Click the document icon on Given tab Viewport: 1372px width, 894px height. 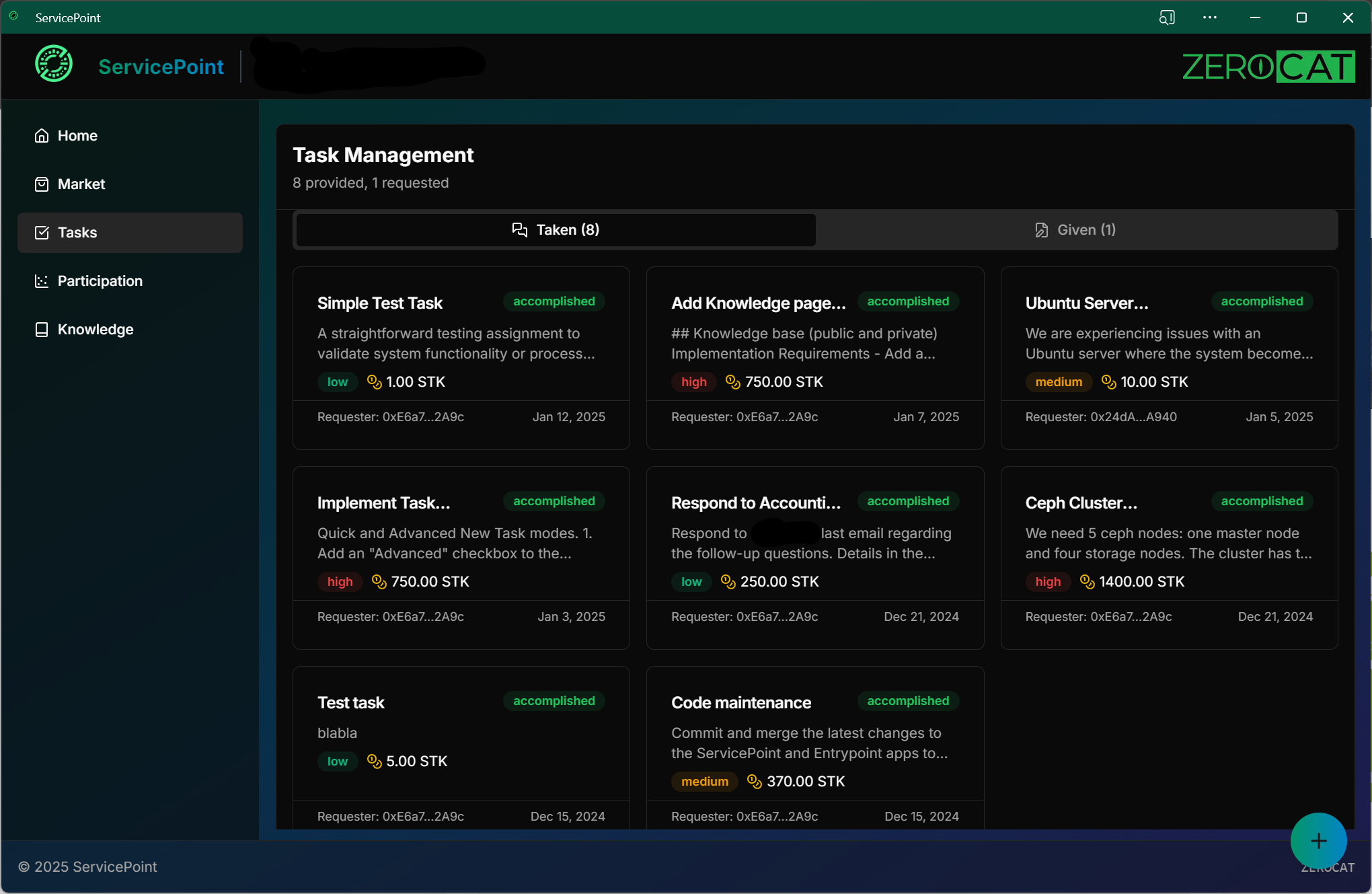point(1041,230)
